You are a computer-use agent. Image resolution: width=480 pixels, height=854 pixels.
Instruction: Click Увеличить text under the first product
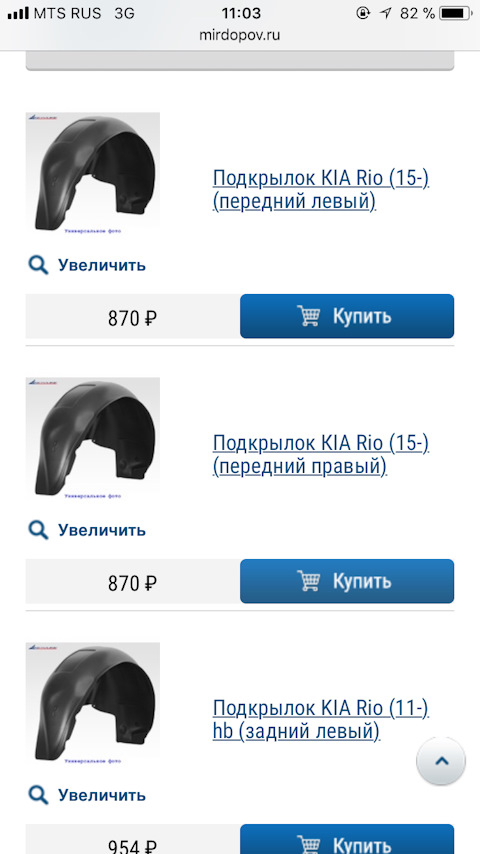pyautogui.click(x=102, y=265)
